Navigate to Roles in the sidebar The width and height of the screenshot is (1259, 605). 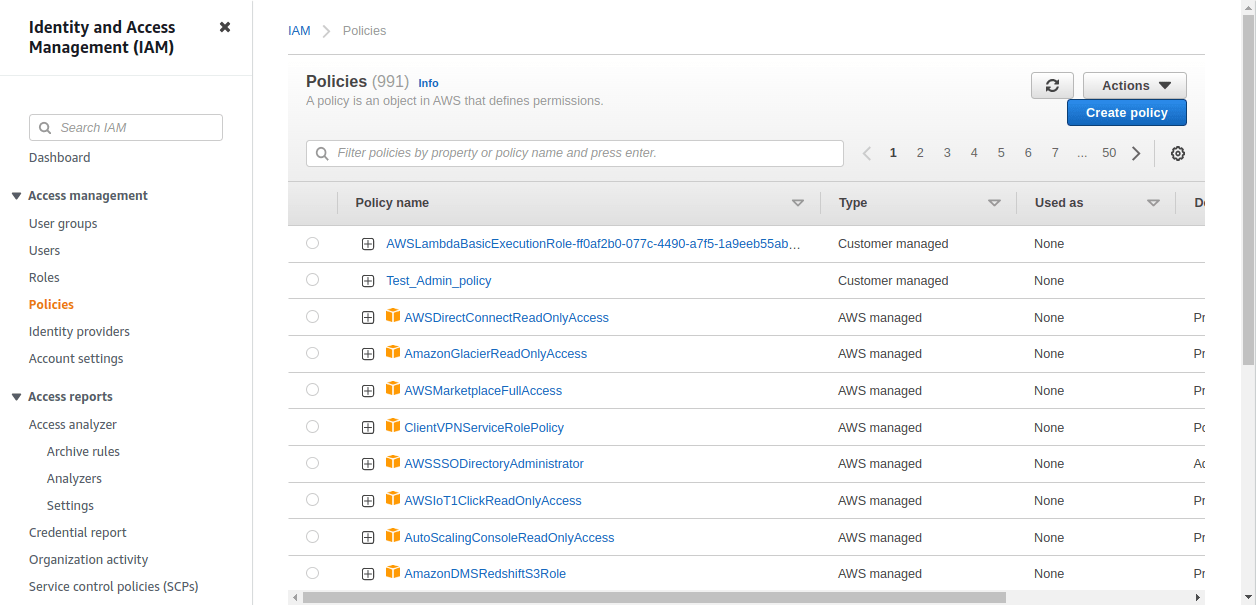[x=44, y=277]
